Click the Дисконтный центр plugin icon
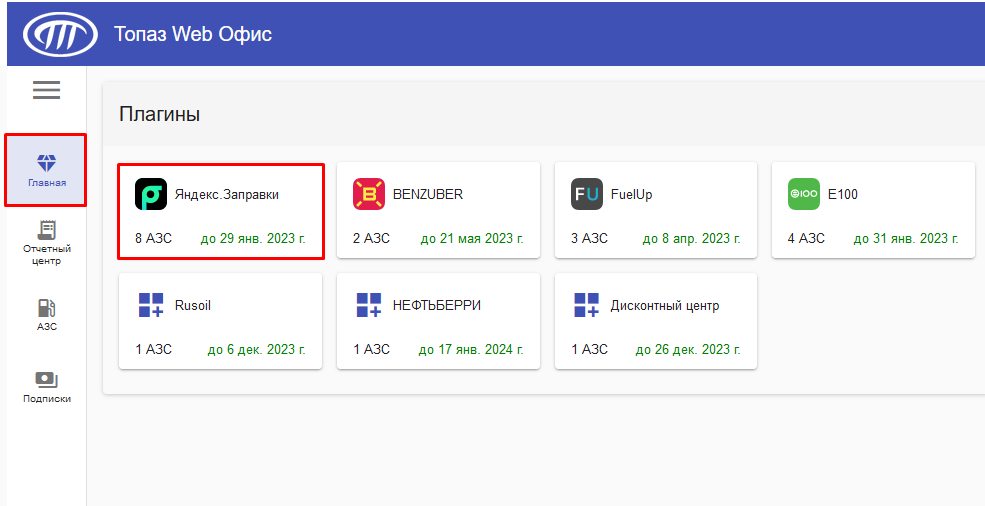 [587, 305]
